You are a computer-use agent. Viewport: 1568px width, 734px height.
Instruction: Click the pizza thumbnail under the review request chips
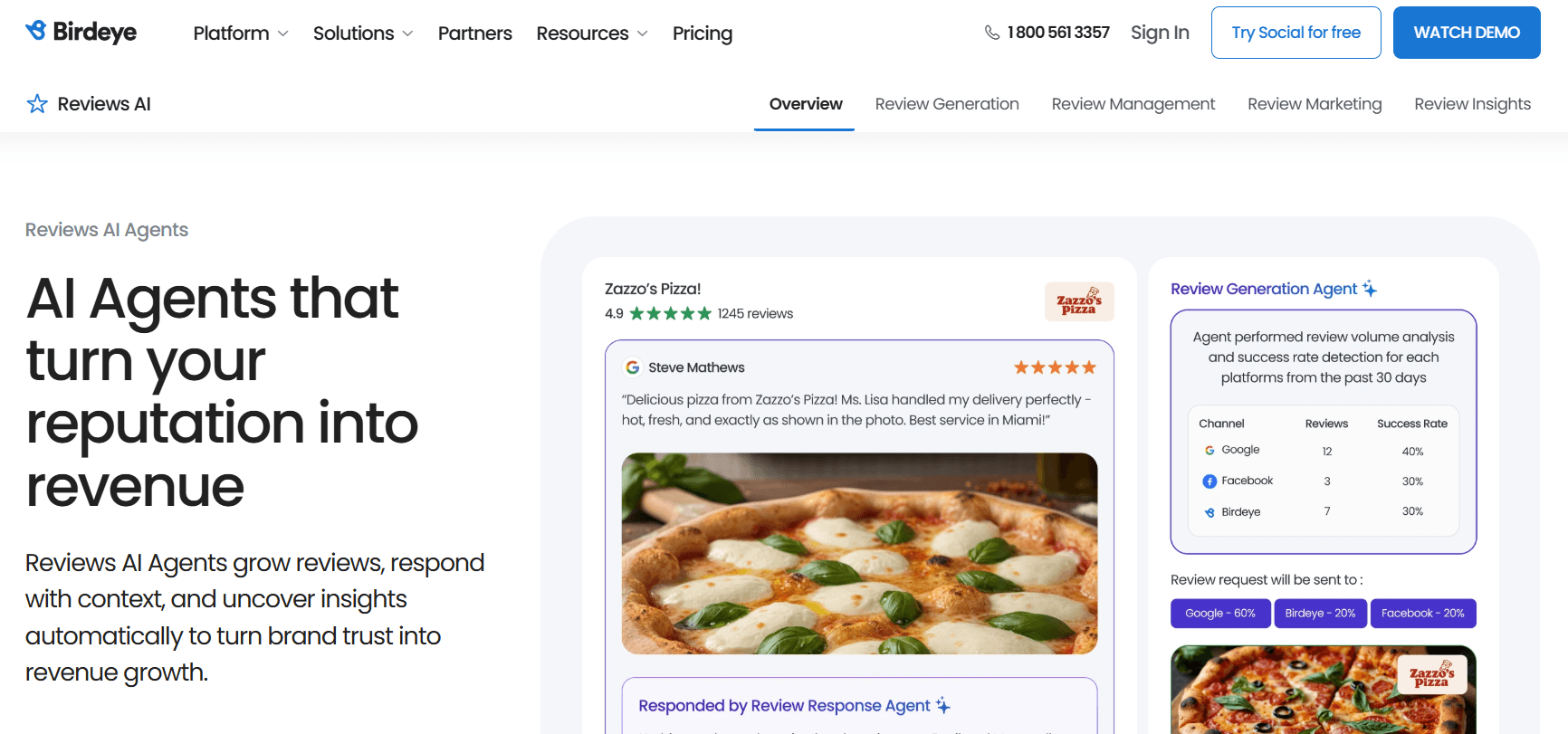(x=1324, y=690)
